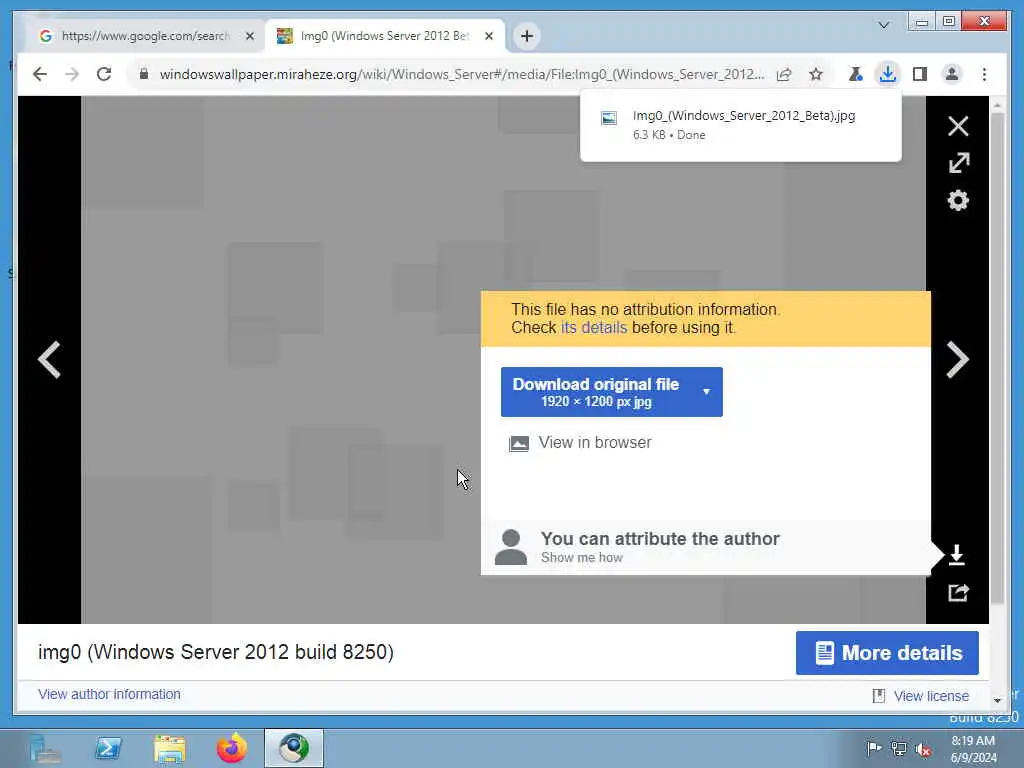
Task: Close the Img0 Windows Server tab
Action: click(488, 36)
